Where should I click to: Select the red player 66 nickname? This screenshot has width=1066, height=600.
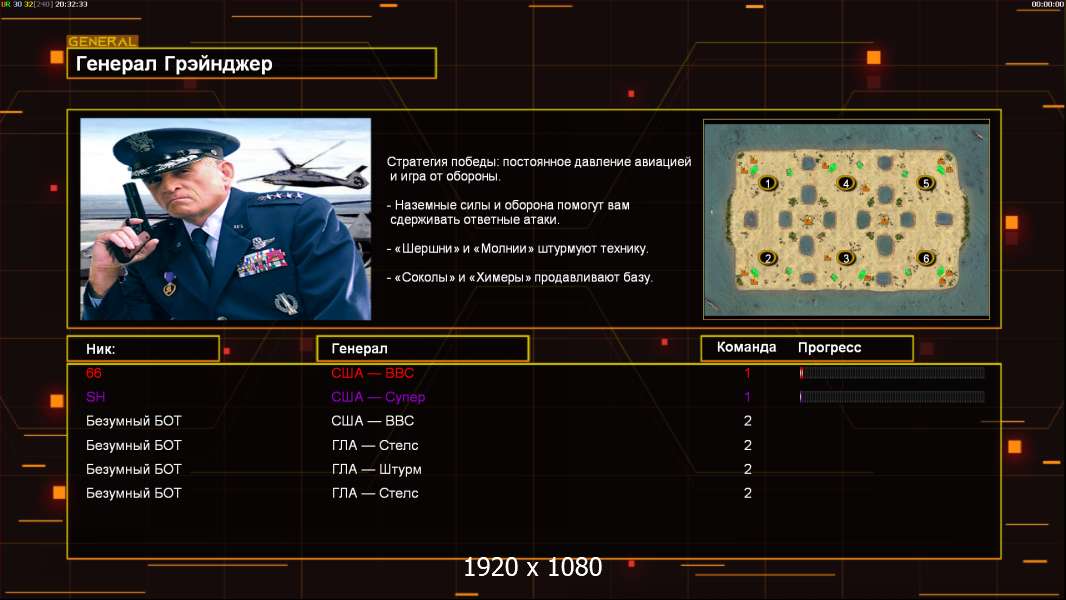tap(94, 373)
